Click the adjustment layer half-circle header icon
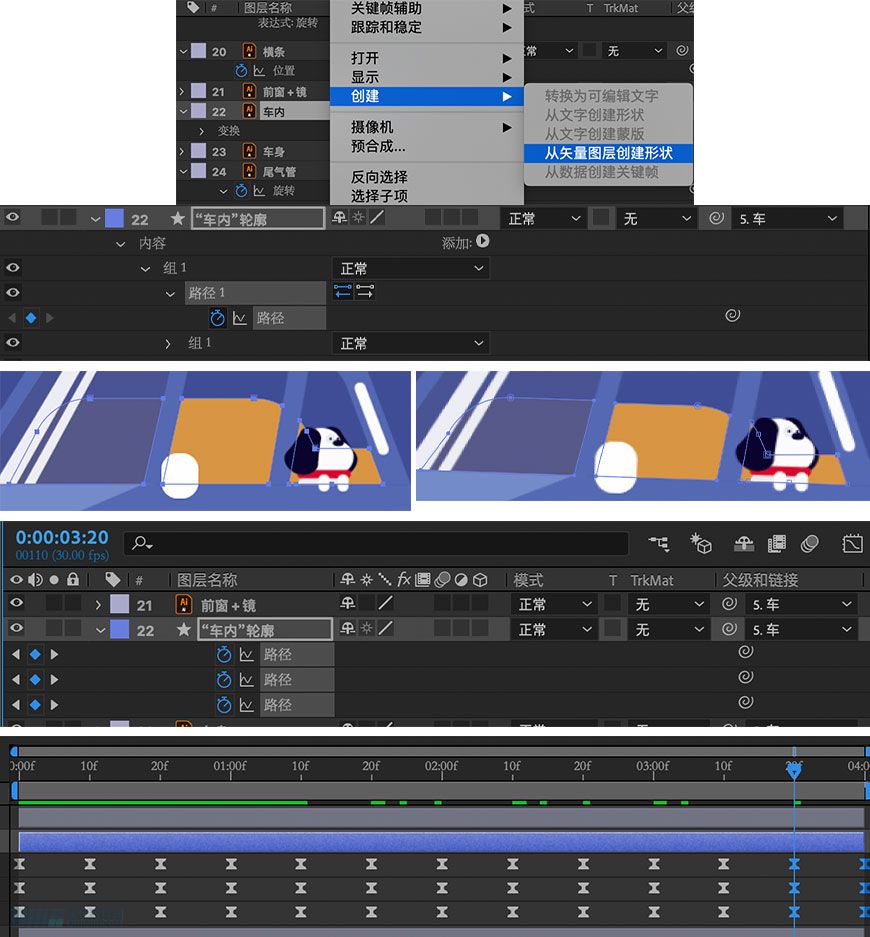This screenshot has width=870, height=937. coord(461,580)
